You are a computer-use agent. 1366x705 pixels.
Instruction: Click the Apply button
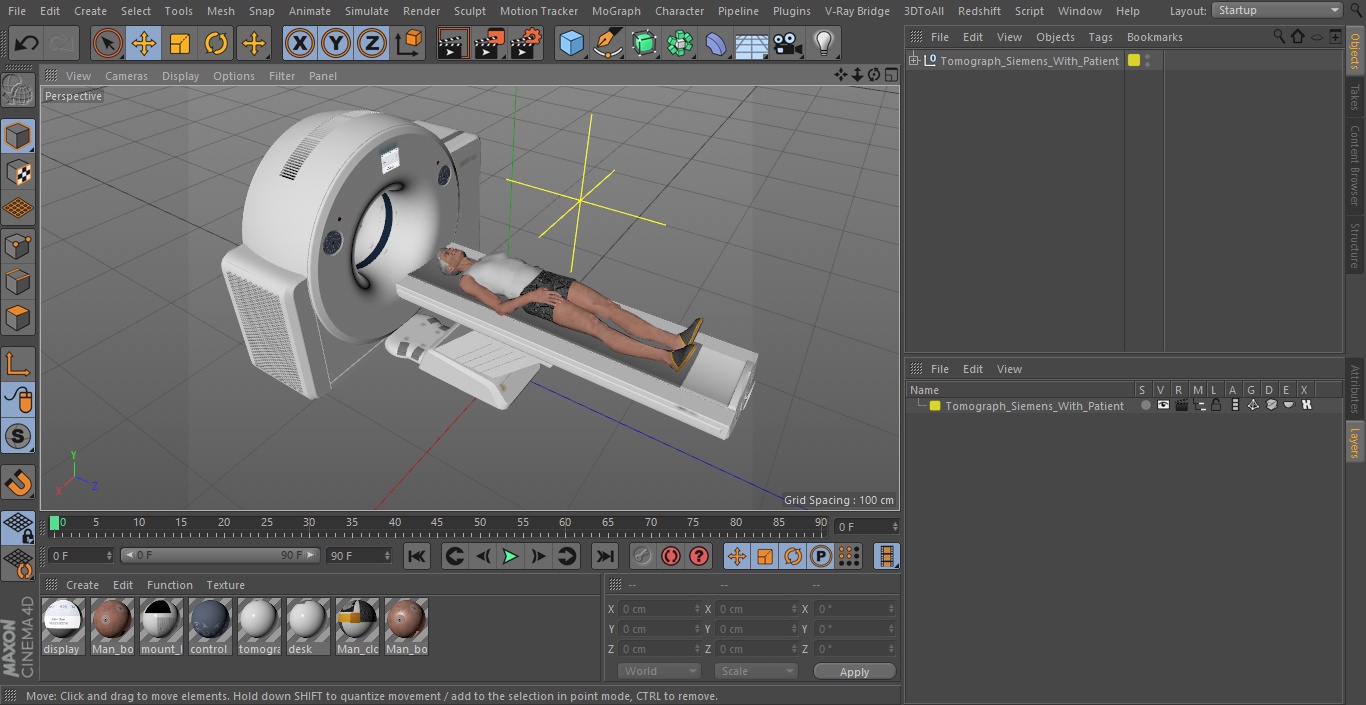coord(854,672)
